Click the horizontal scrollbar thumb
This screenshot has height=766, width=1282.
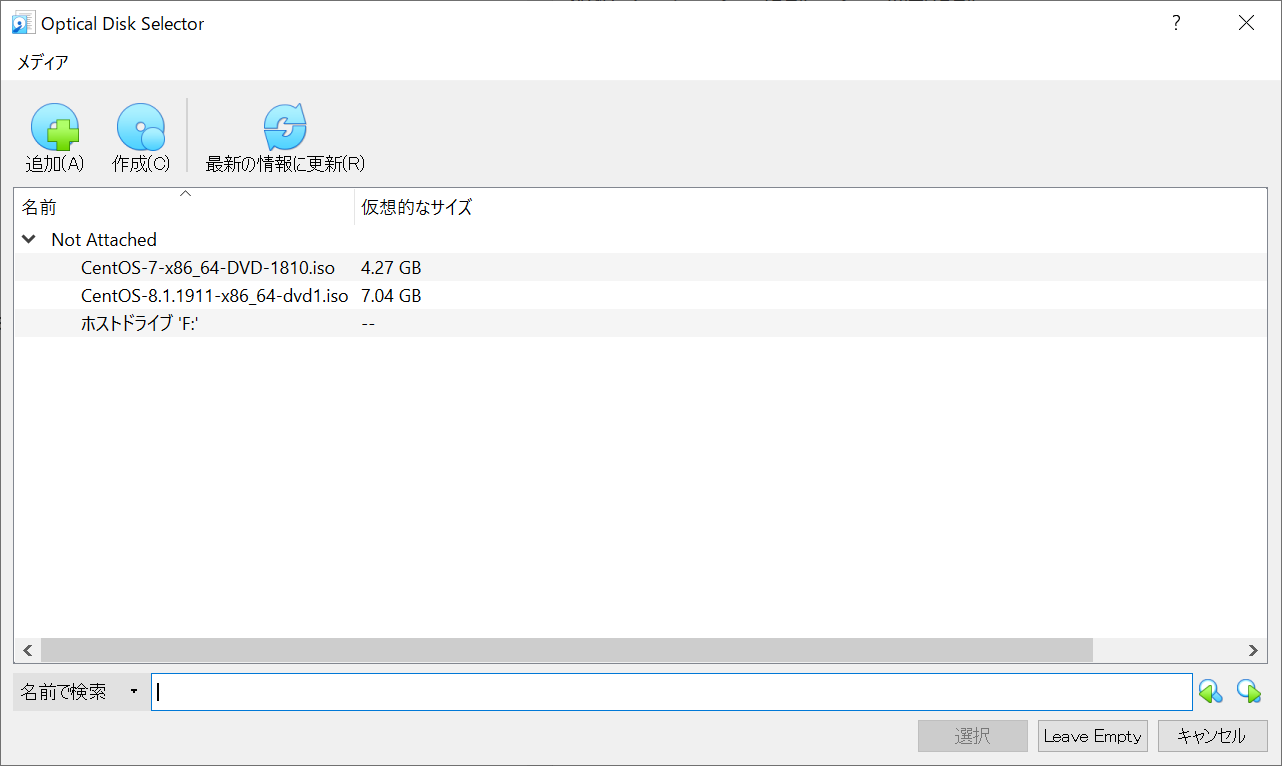567,650
